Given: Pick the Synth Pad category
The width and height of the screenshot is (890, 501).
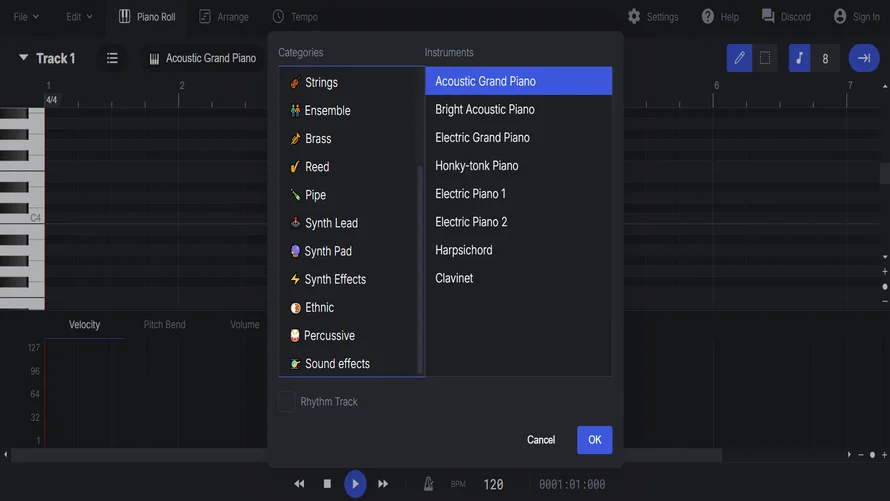Looking at the screenshot, I should point(351,251).
